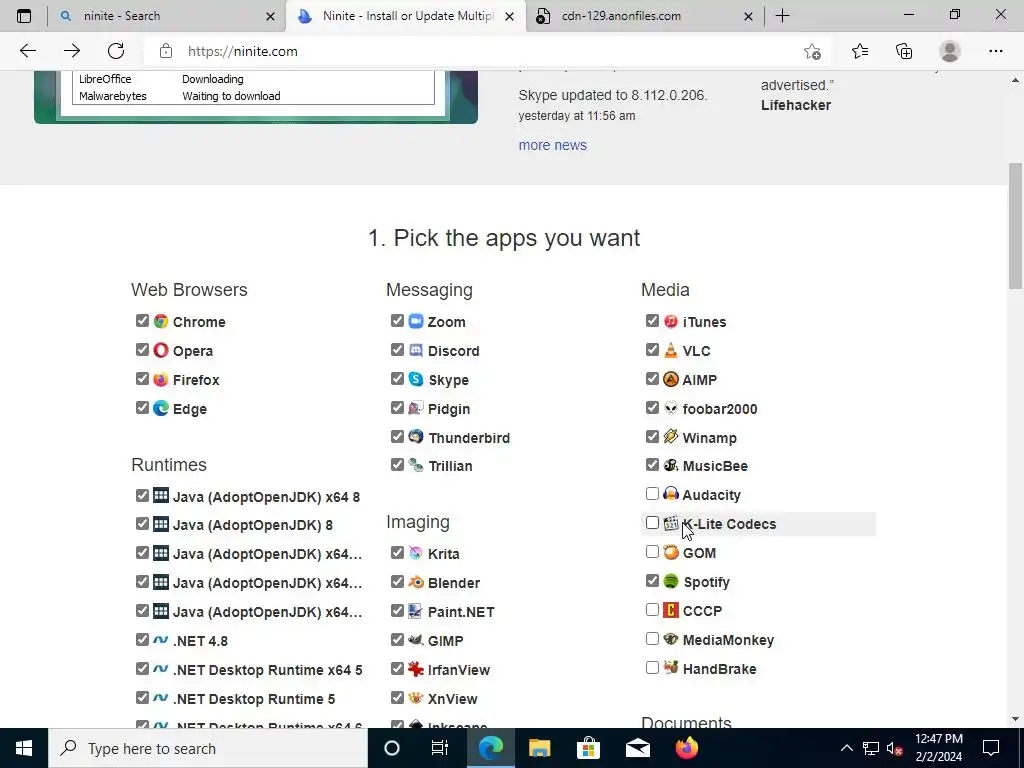Uncheck the Spotify checkbox
The height and width of the screenshot is (768, 1024).
click(652, 581)
